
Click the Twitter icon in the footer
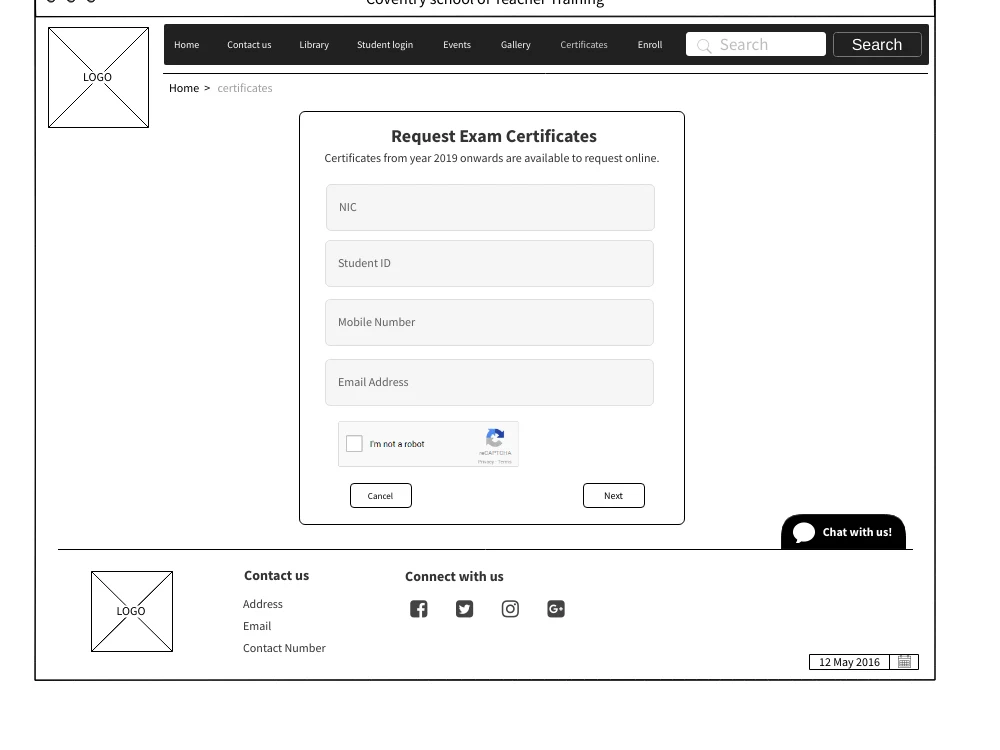[464, 608]
